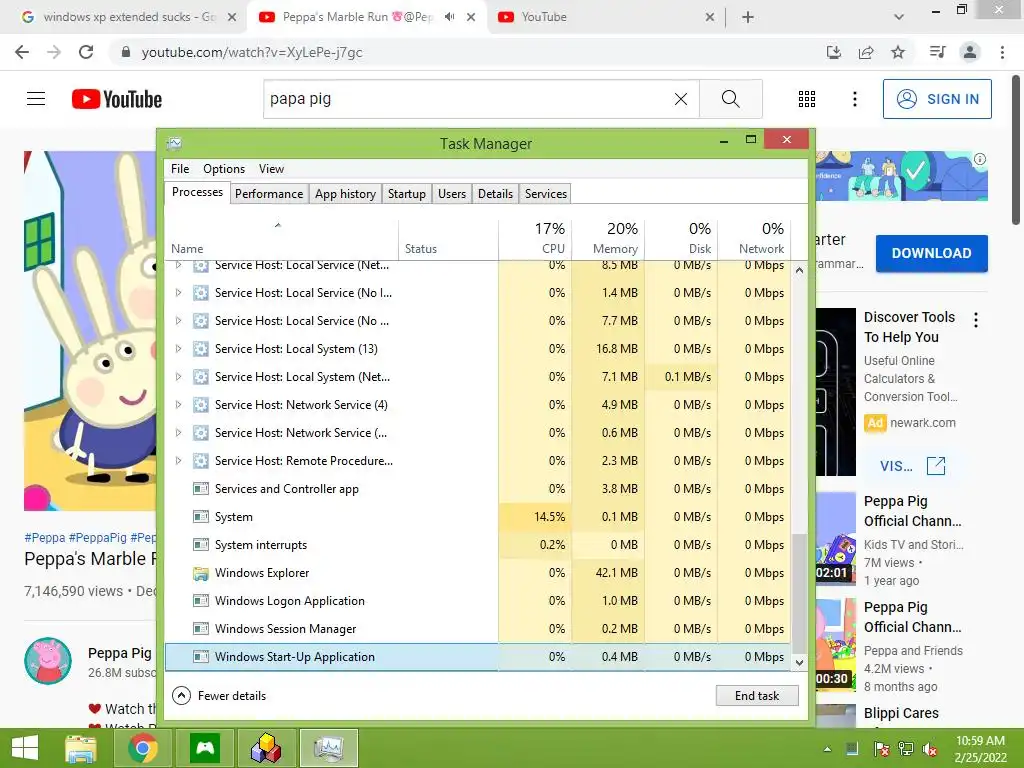Image resolution: width=1024 pixels, height=768 pixels.
Task: Open YouTube settings three-dot menu
Action: click(854, 99)
